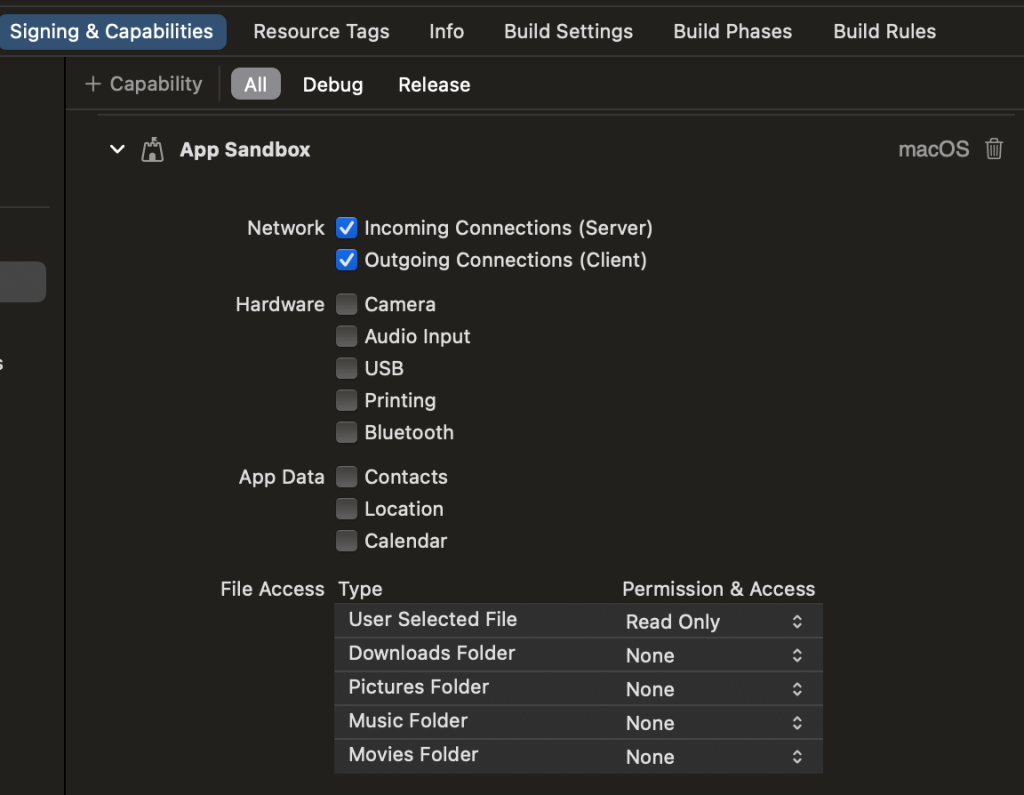Tick the Audio Input checkbox
Image resolution: width=1024 pixels, height=795 pixels.
(347, 336)
